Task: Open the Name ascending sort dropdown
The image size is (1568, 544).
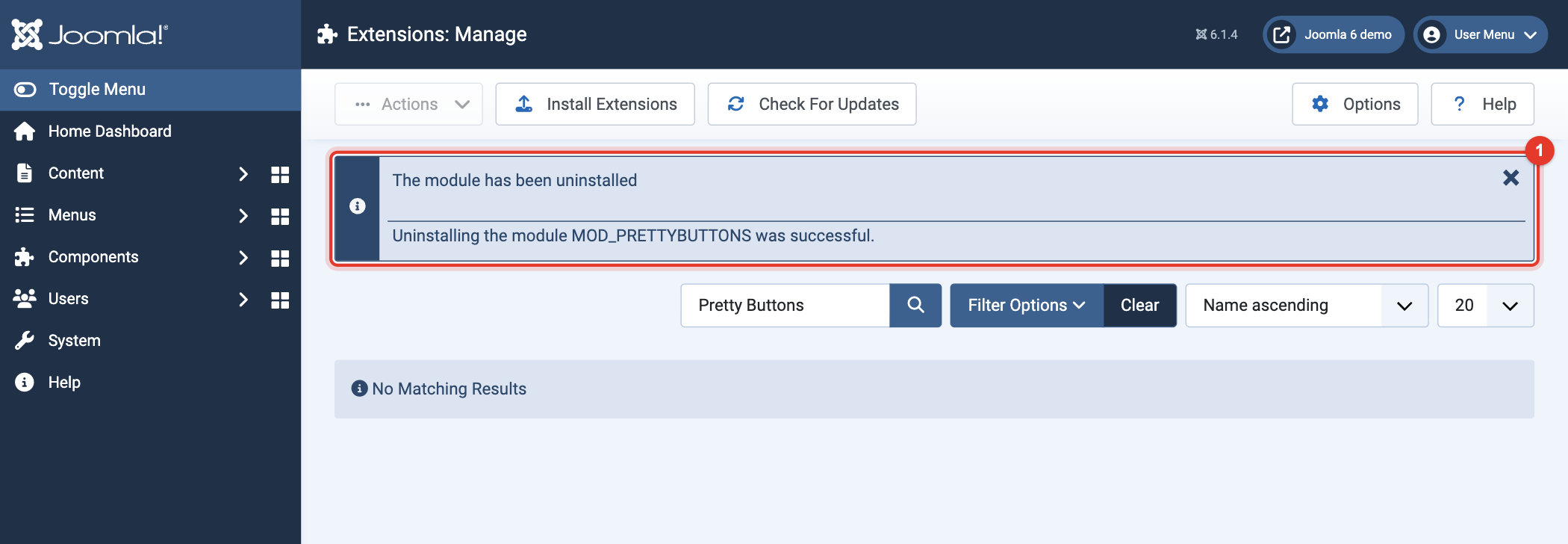Action: [x=1307, y=305]
